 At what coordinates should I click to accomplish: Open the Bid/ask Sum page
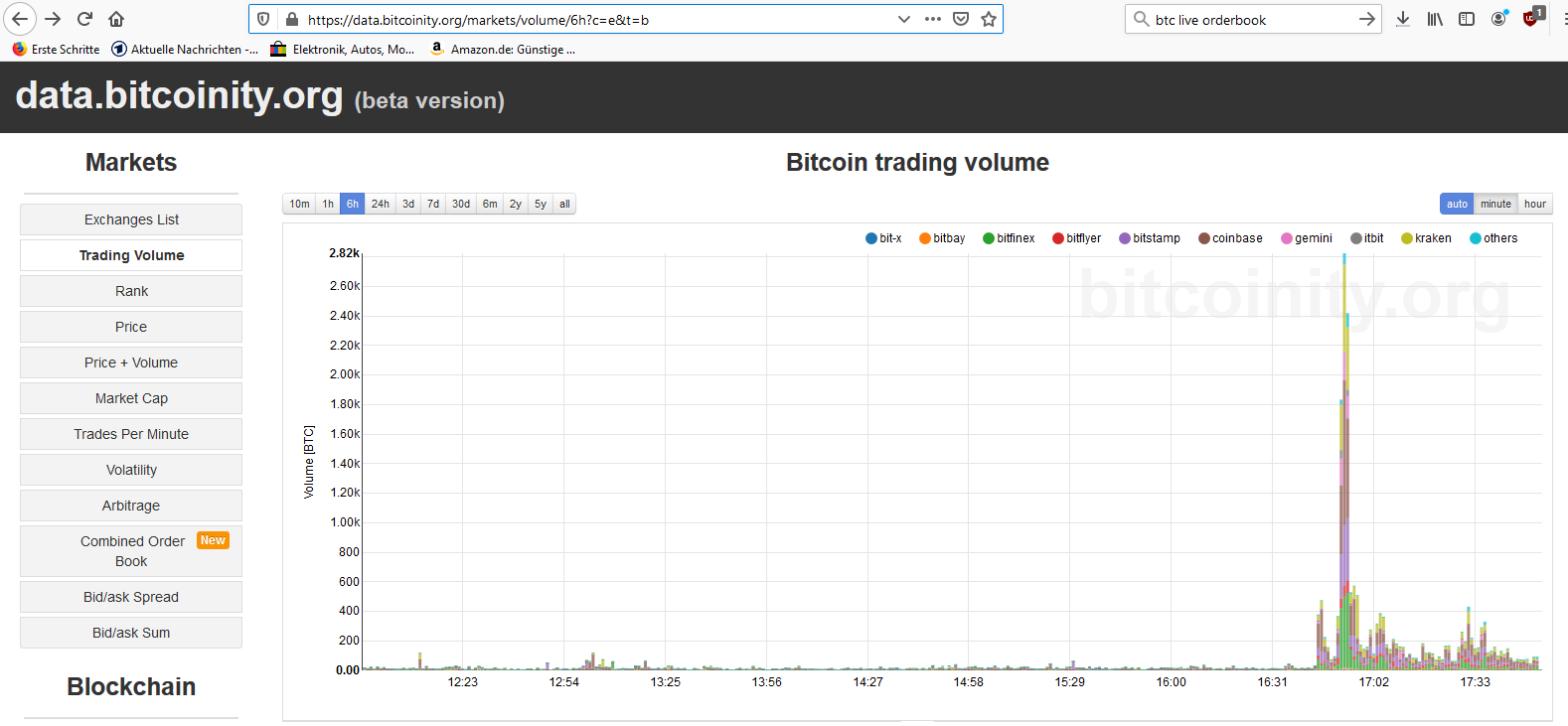pyautogui.click(x=131, y=633)
